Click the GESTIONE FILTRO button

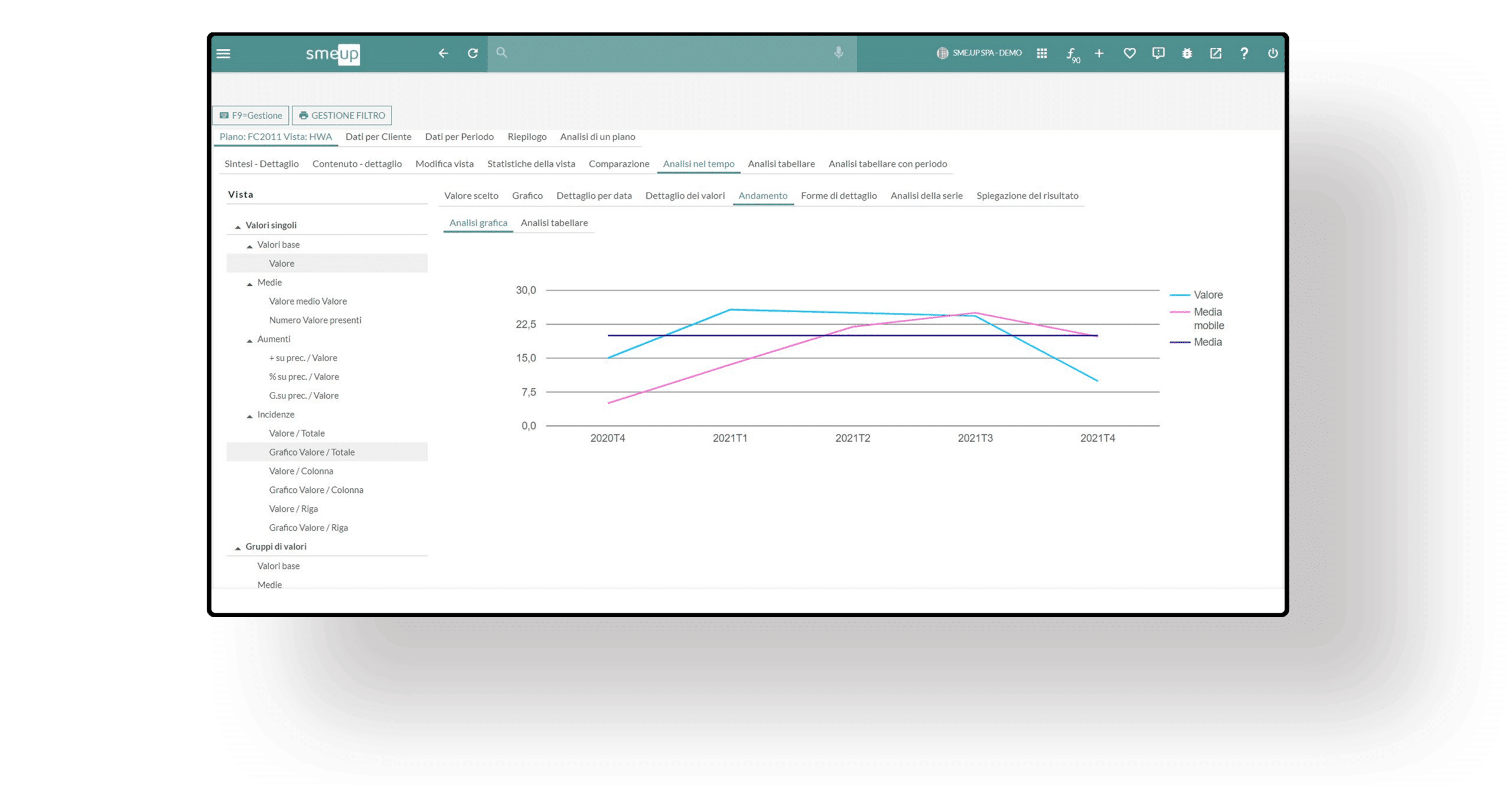pyautogui.click(x=342, y=115)
